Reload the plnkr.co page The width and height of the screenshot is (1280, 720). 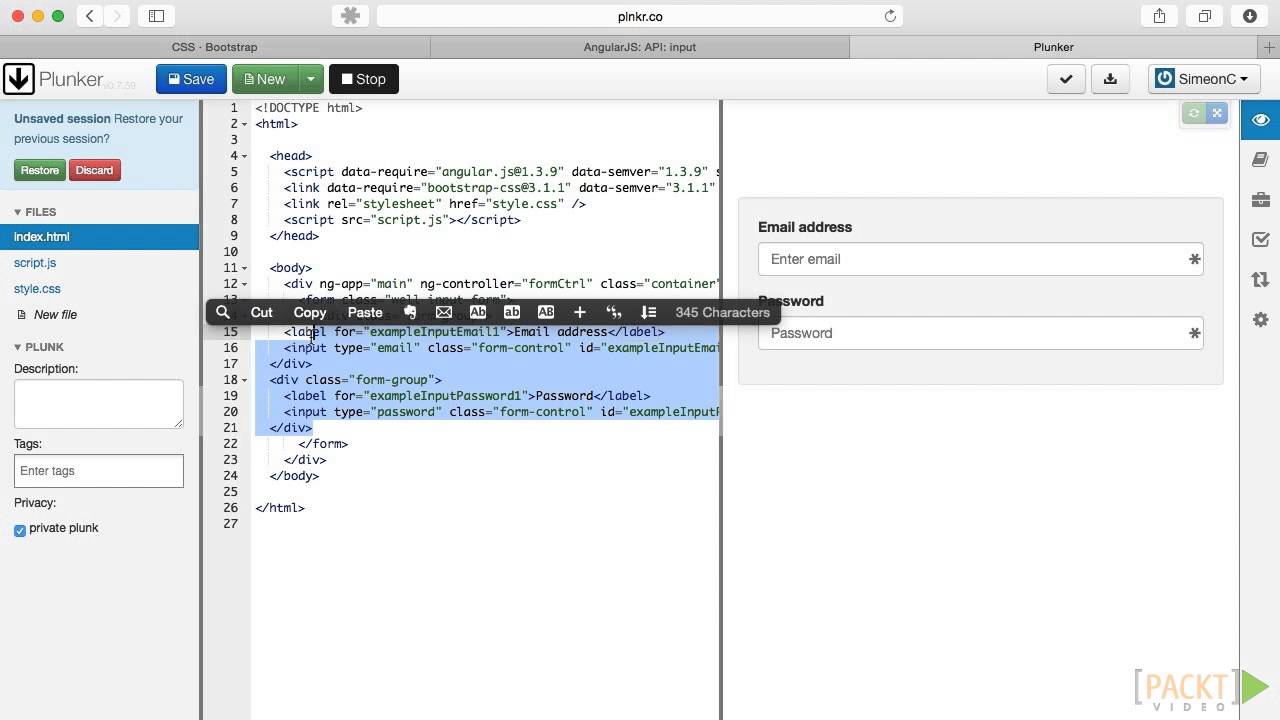(x=890, y=16)
